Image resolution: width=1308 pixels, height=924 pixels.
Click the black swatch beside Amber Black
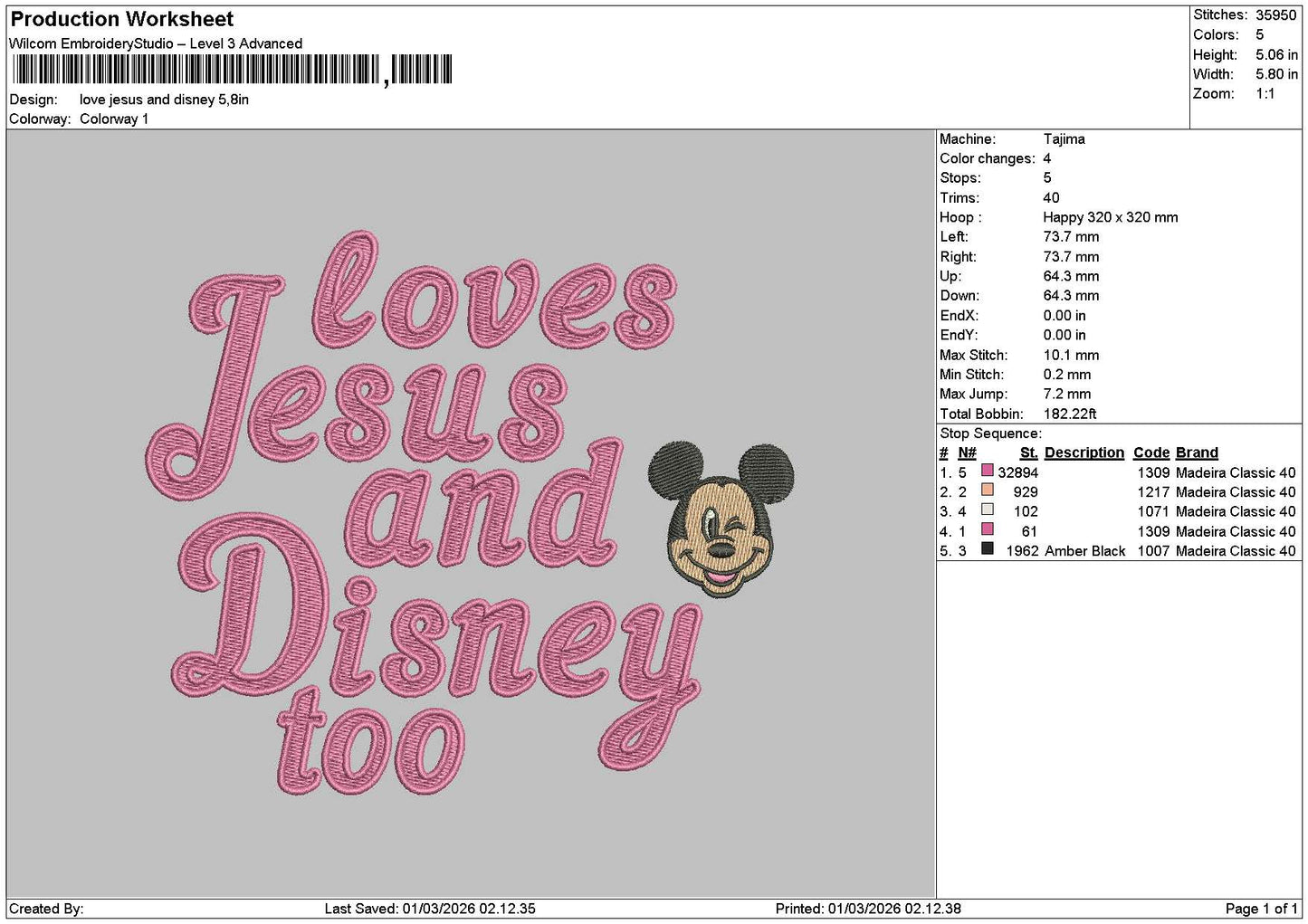(x=988, y=549)
